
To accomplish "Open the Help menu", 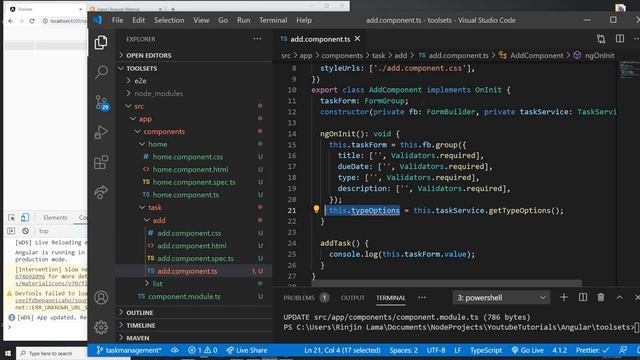I will [304, 20].
